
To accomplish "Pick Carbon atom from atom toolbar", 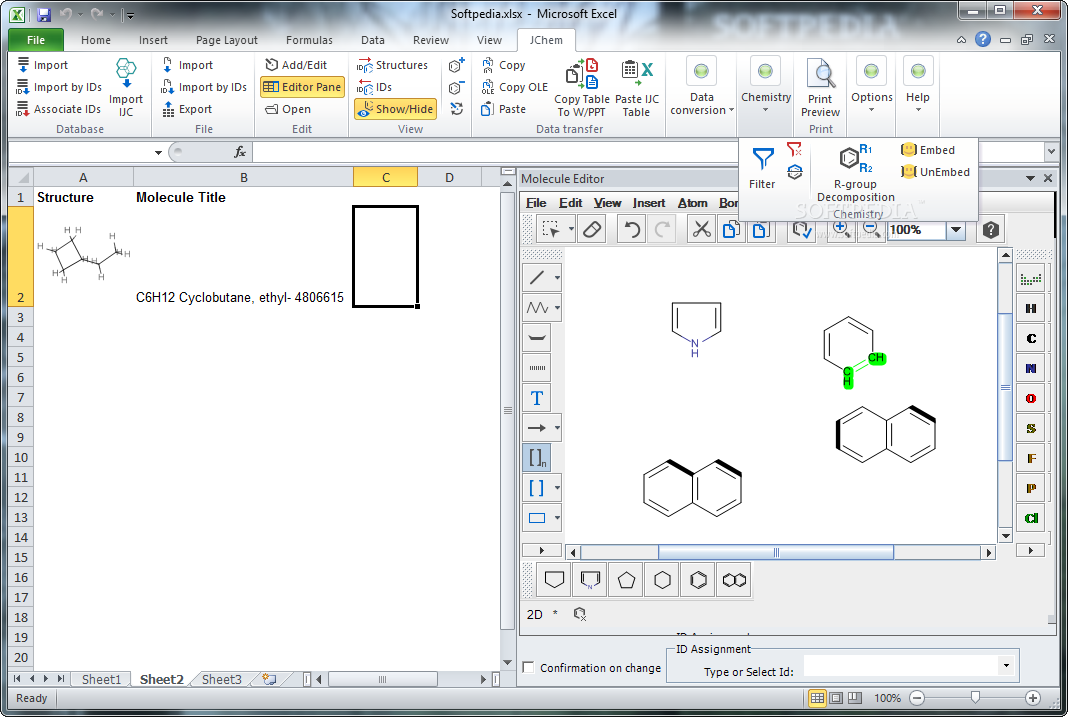I will 1031,338.
